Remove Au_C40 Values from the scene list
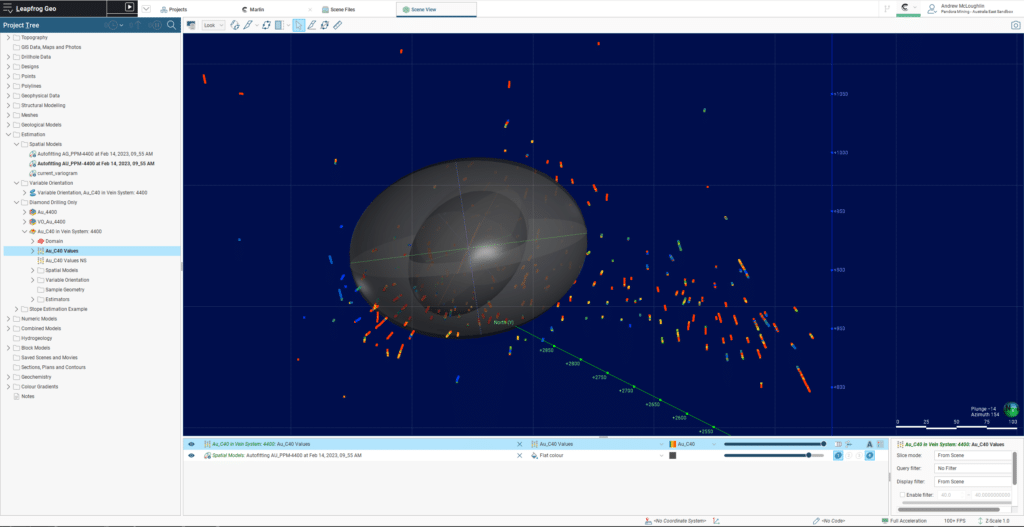 [x=519, y=443]
